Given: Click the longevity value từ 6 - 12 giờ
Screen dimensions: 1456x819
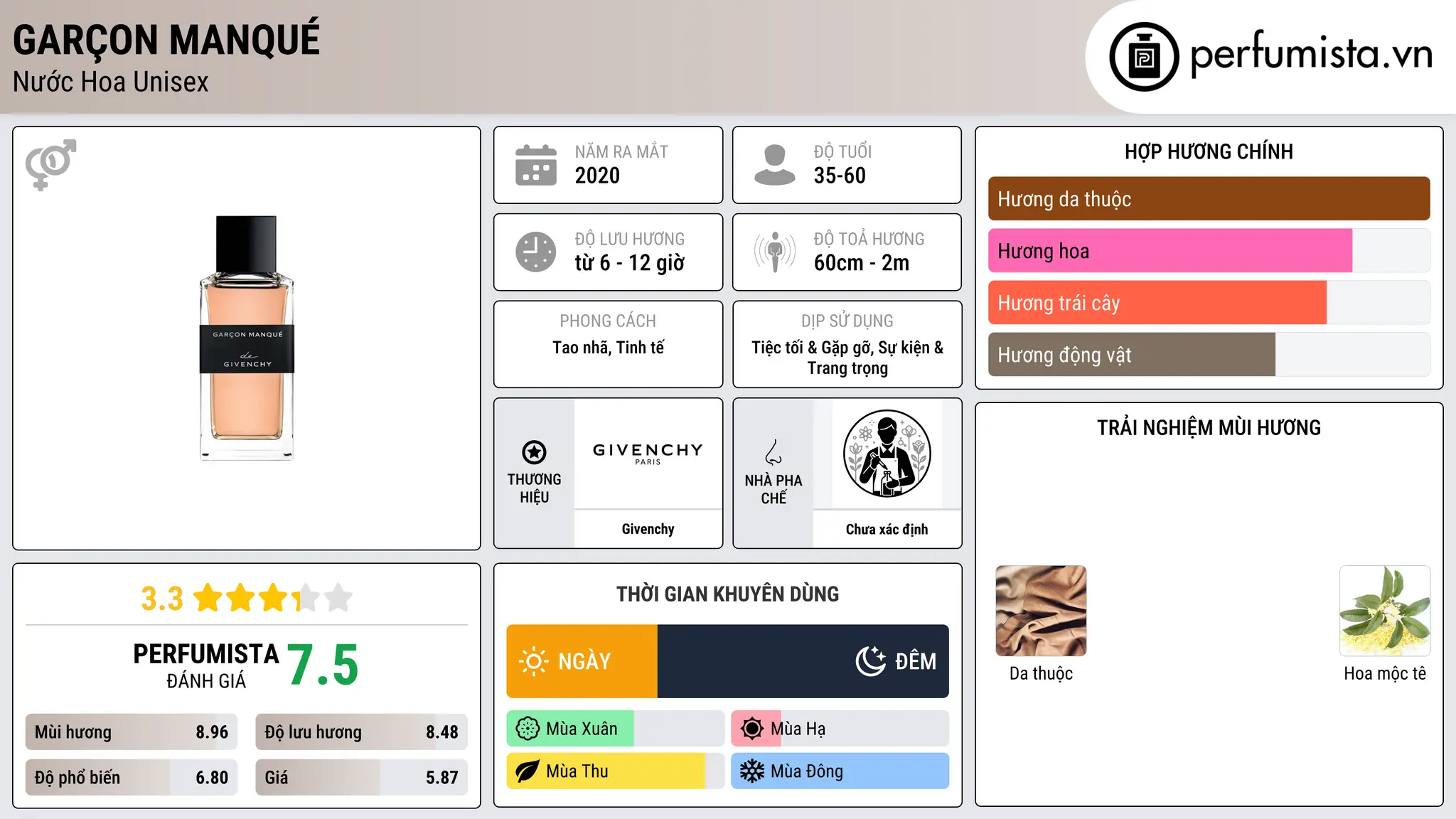Looking at the screenshot, I should pyautogui.click(x=630, y=263).
